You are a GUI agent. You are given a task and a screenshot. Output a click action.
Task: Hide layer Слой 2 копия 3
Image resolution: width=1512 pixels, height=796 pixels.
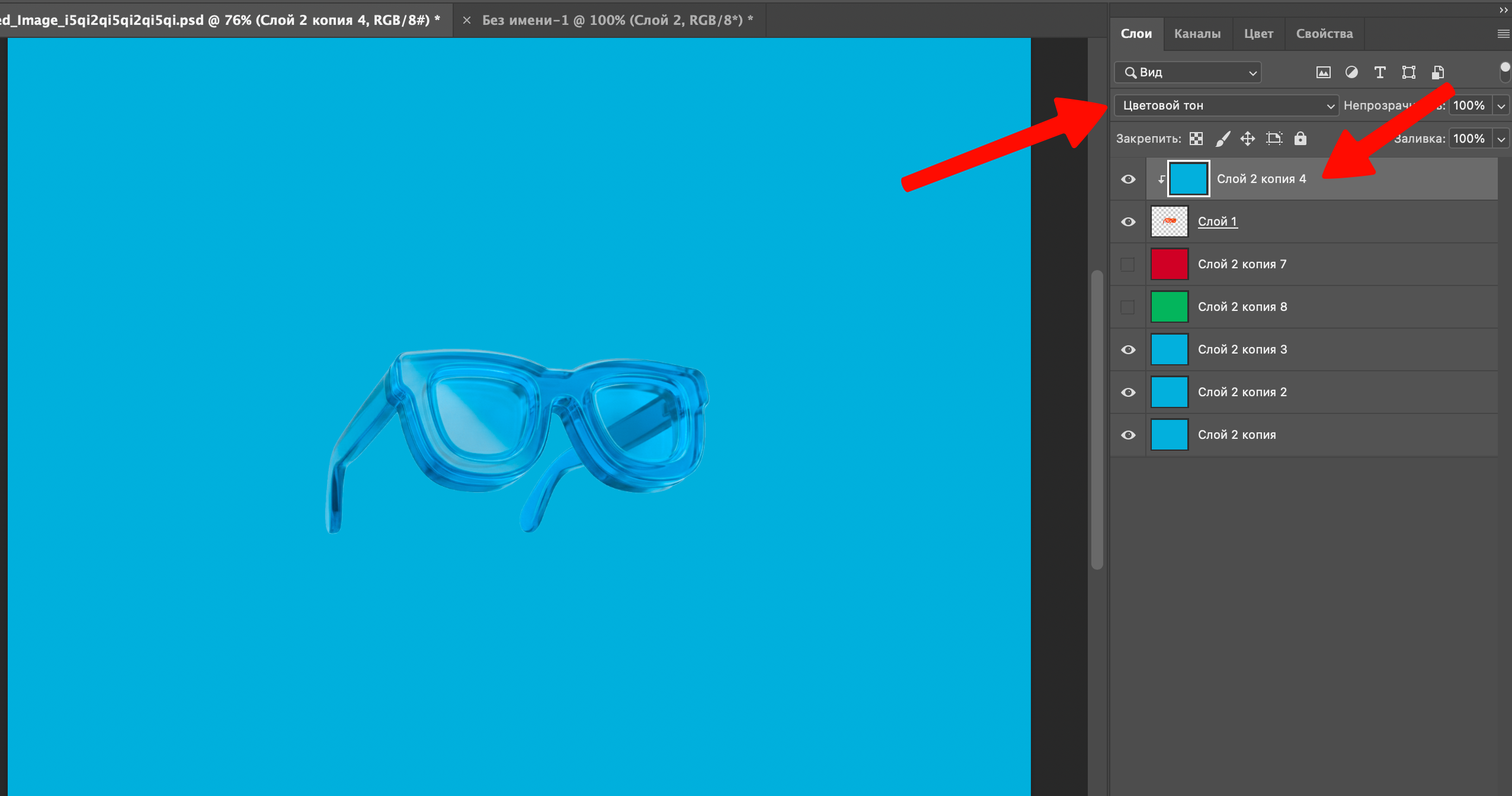click(x=1127, y=349)
